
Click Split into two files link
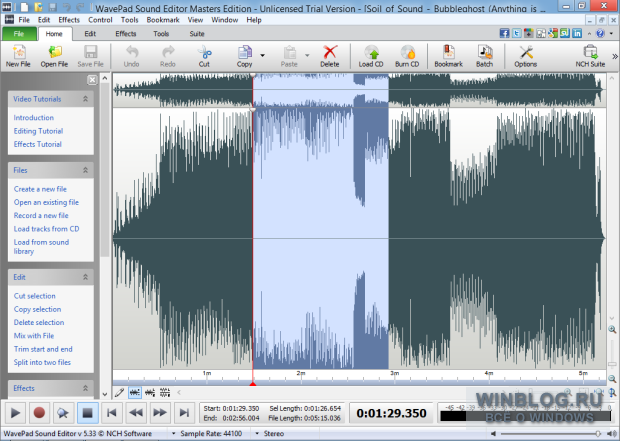tap(42, 362)
